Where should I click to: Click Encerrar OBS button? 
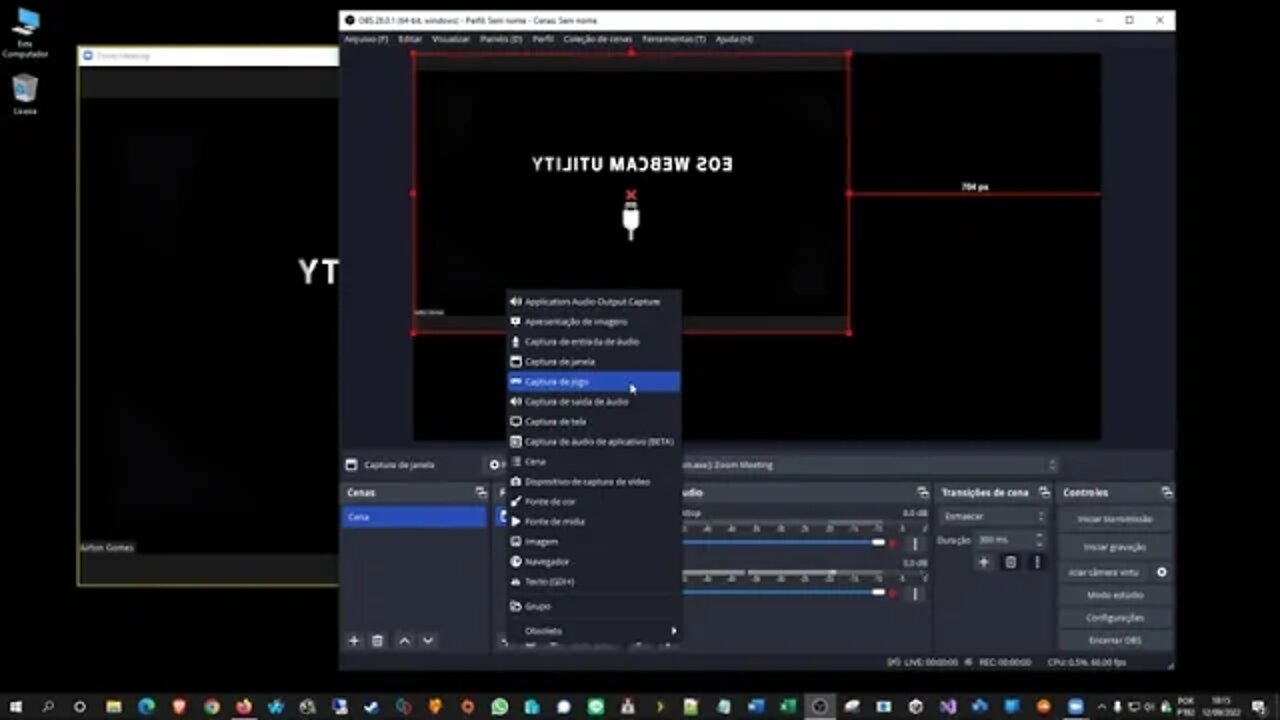click(x=1115, y=640)
